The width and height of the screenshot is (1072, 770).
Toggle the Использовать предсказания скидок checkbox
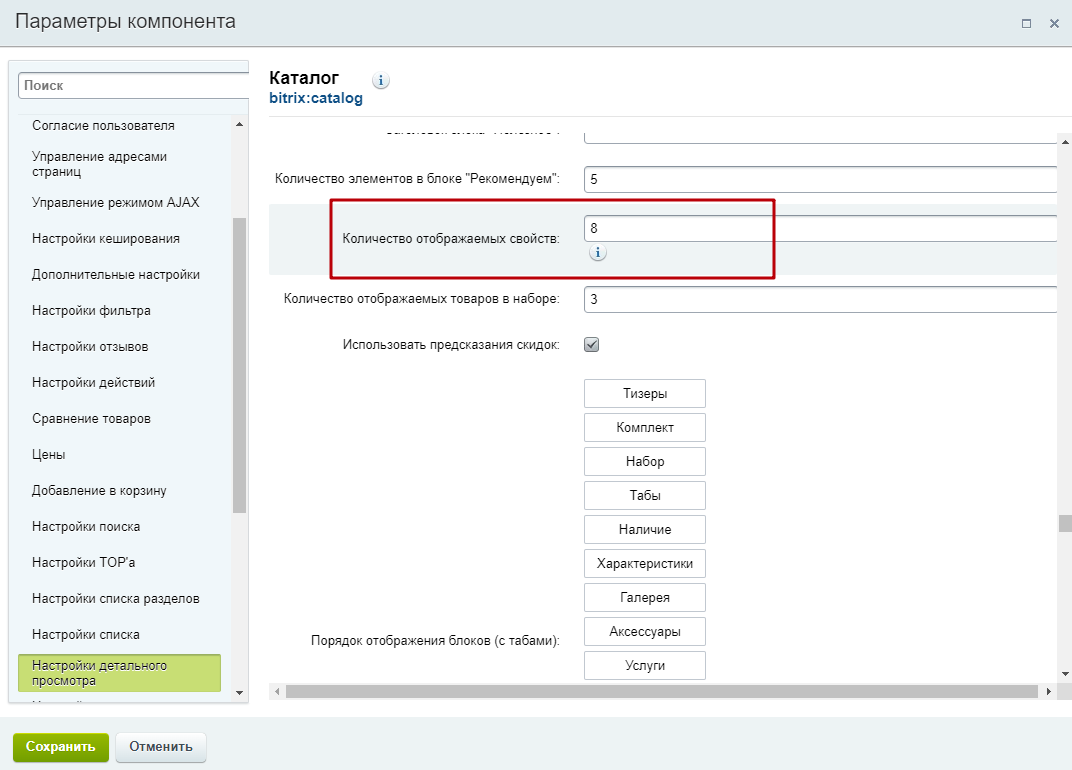tap(592, 345)
